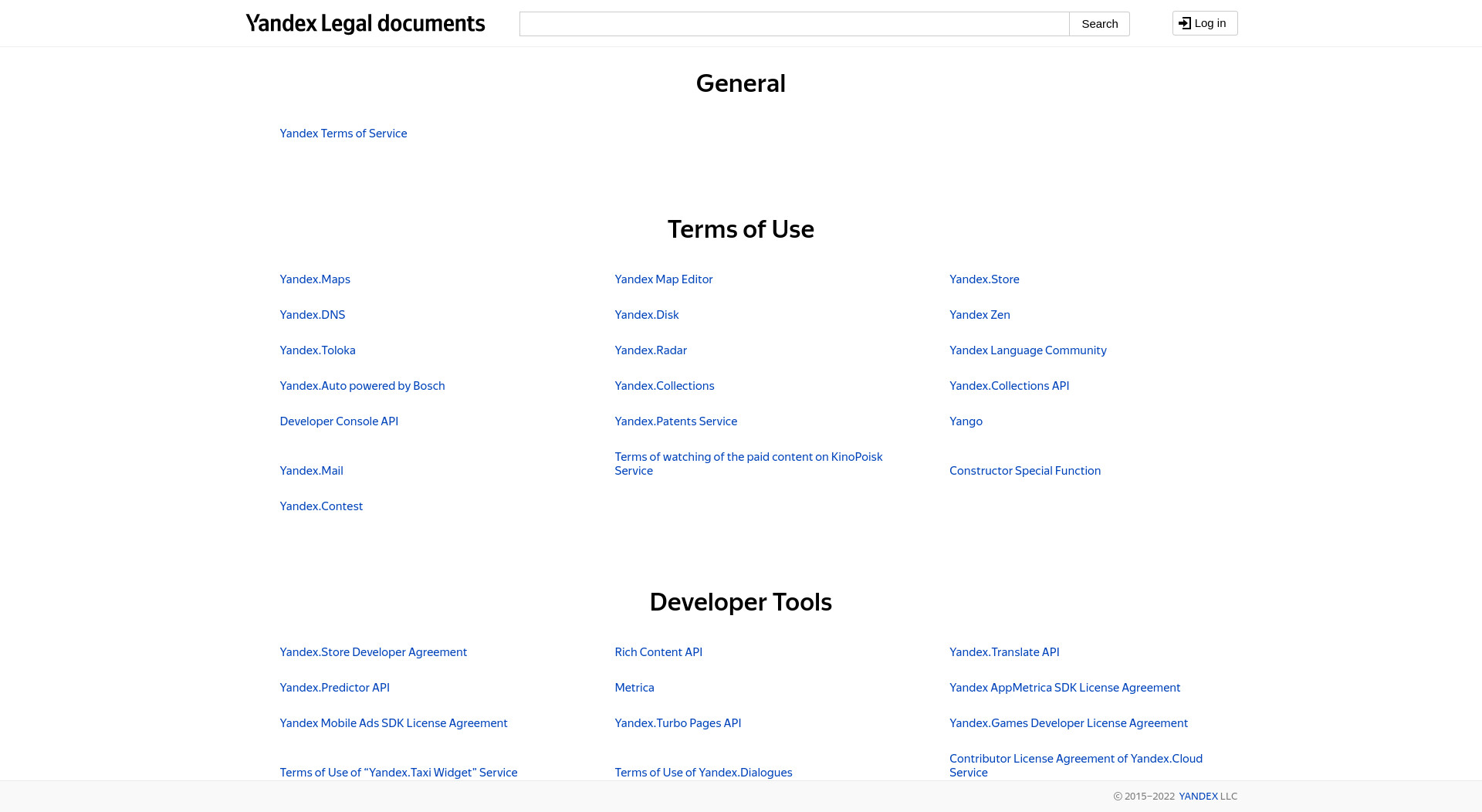Viewport: 1482px width, 812px height.
Task: Open the Yandex.Turbo Pages API link
Action: (678, 723)
